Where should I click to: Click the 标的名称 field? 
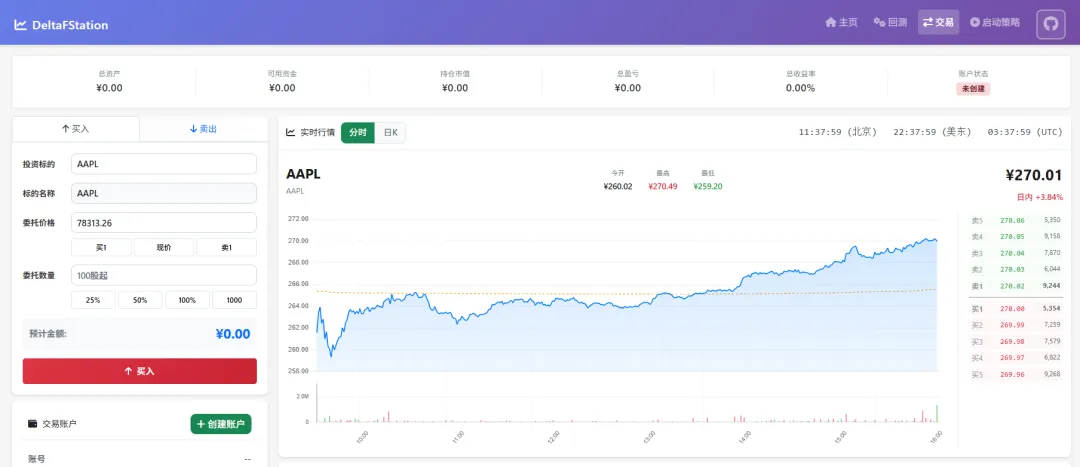164,194
